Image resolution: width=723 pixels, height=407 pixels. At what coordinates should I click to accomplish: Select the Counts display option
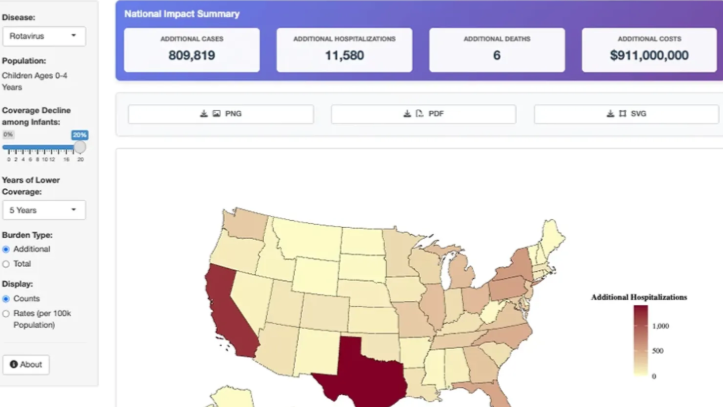(x=6, y=298)
